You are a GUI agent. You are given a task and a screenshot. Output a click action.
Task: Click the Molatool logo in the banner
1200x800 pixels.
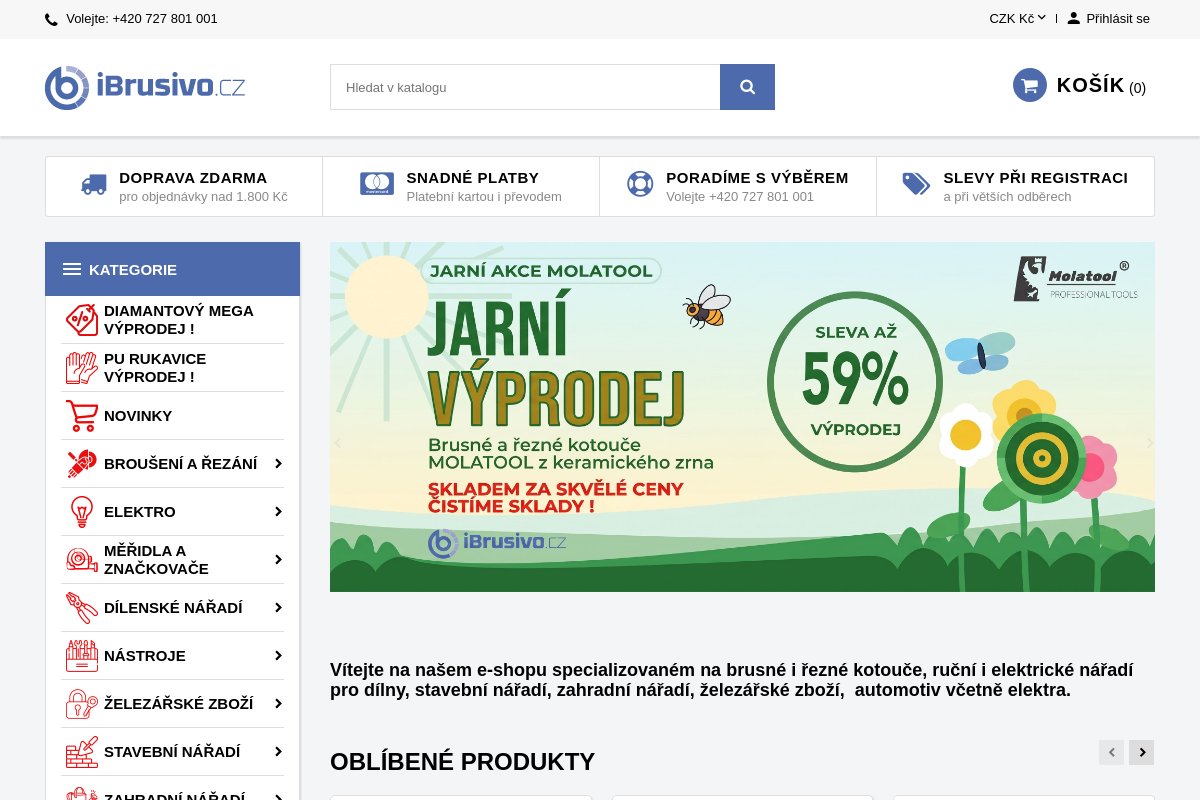(1075, 279)
